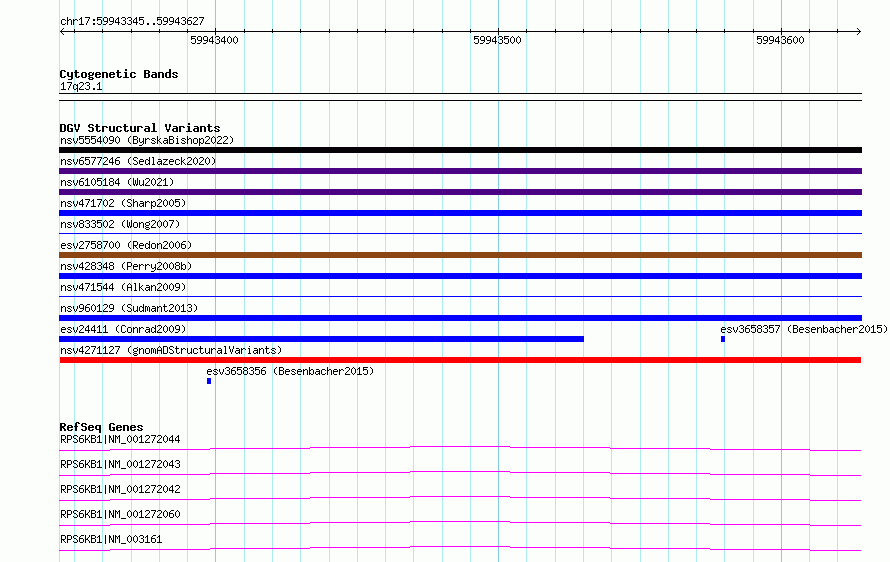Select the small esv3658356 variant marker
This screenshot has height=562, width=890.
click(x=209, y=381)
